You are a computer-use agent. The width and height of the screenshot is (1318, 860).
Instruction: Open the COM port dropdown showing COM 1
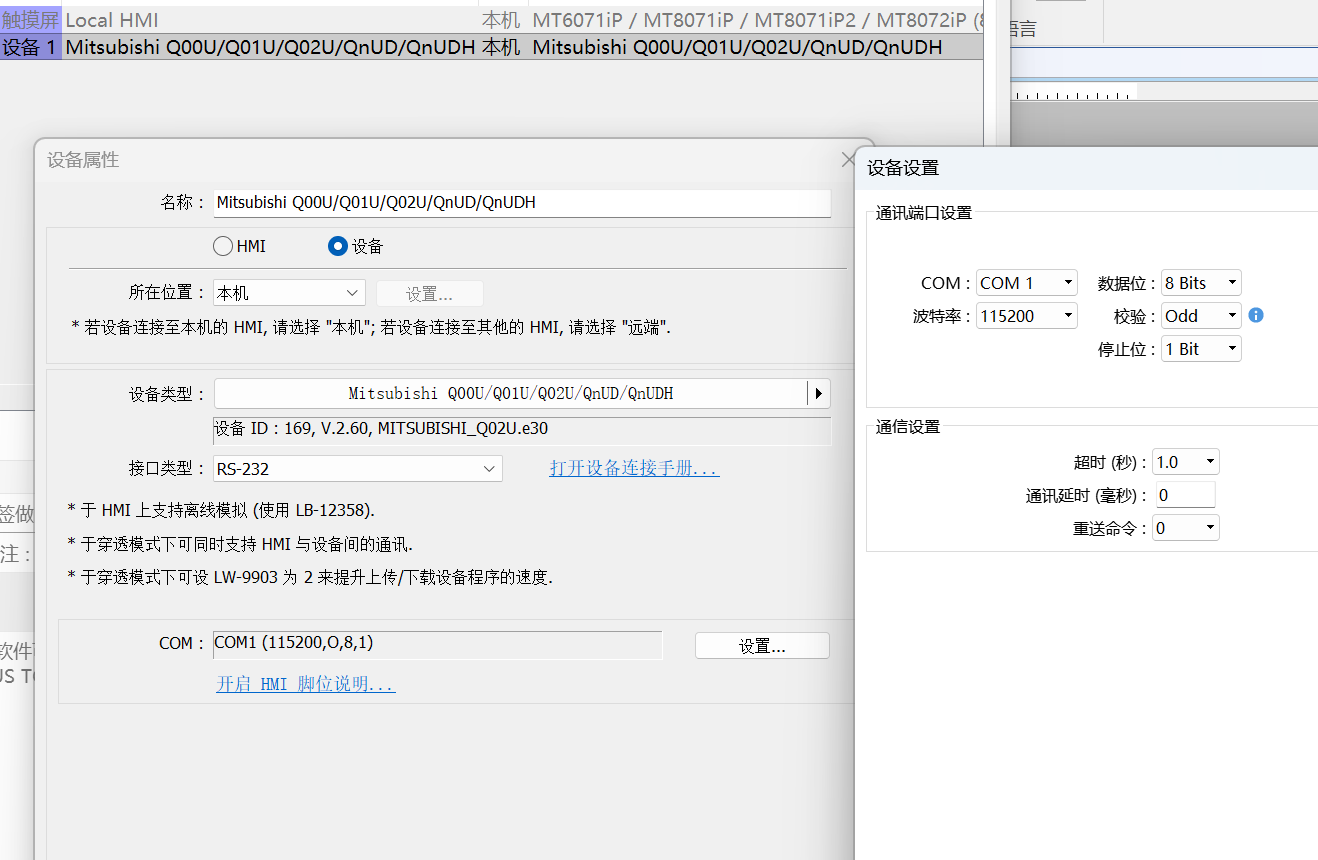tap(1027, 283)
